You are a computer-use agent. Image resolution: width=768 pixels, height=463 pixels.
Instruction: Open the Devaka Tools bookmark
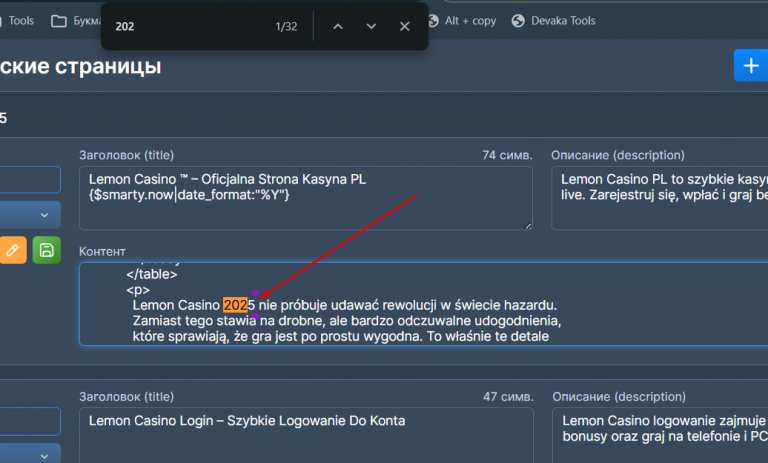553,21
